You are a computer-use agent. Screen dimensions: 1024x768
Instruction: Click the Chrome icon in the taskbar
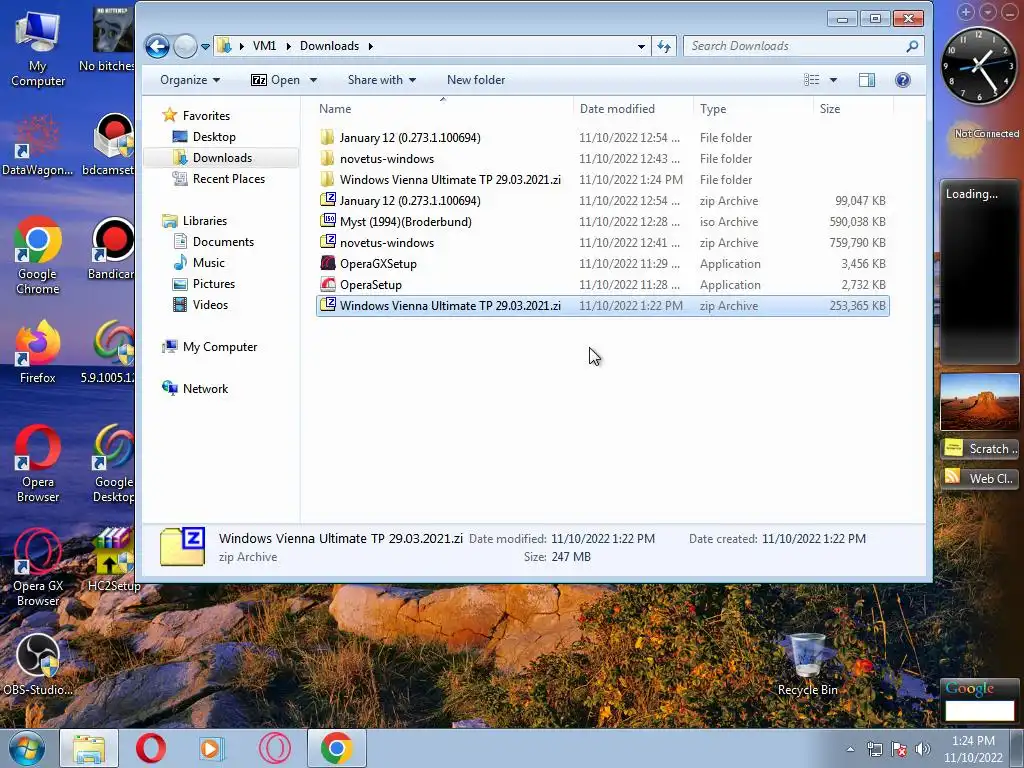tap(336, 748)
